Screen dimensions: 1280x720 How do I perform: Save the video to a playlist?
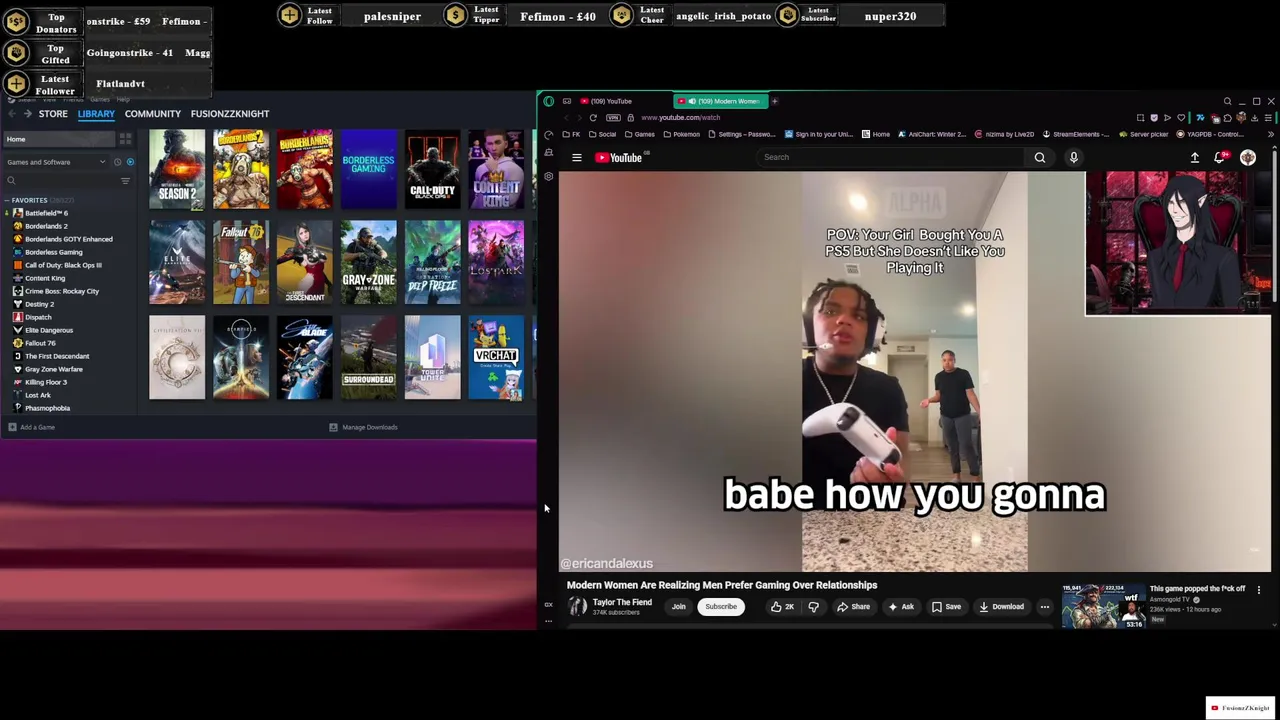point(946,607)
